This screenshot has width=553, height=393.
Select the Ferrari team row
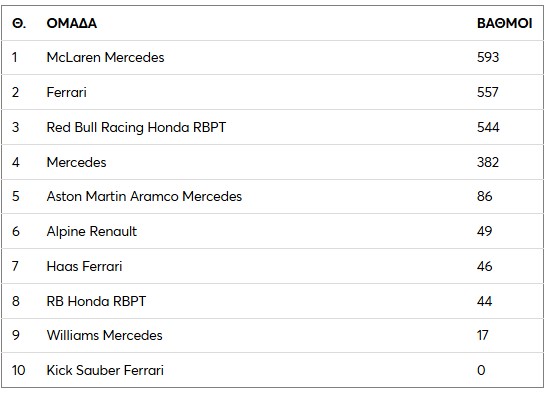point(272,92)
